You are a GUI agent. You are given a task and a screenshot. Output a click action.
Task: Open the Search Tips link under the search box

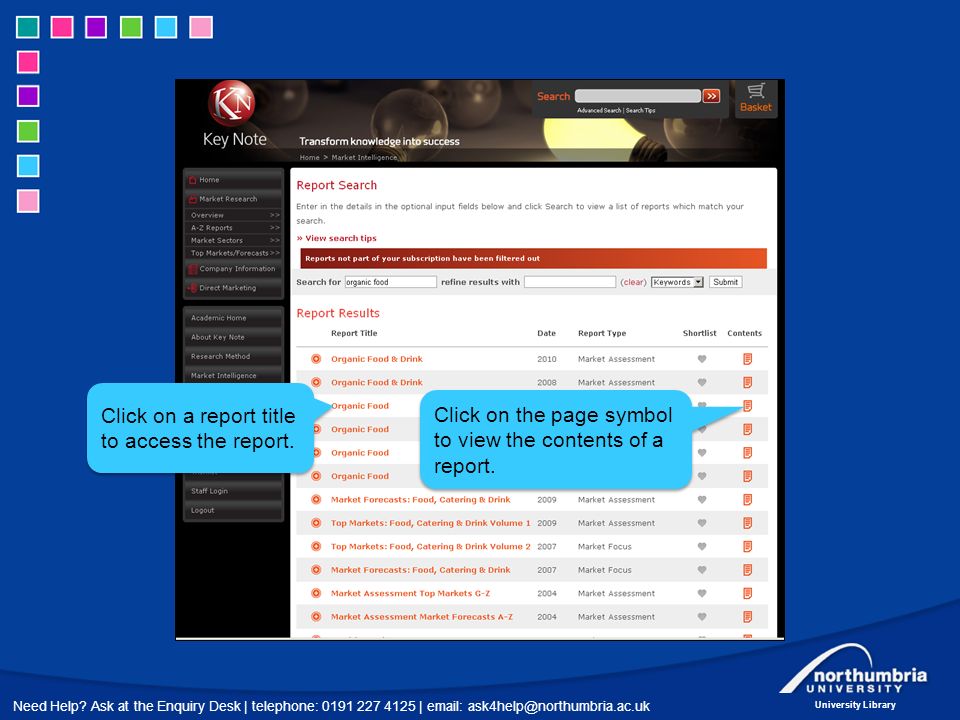click(640, 110)
